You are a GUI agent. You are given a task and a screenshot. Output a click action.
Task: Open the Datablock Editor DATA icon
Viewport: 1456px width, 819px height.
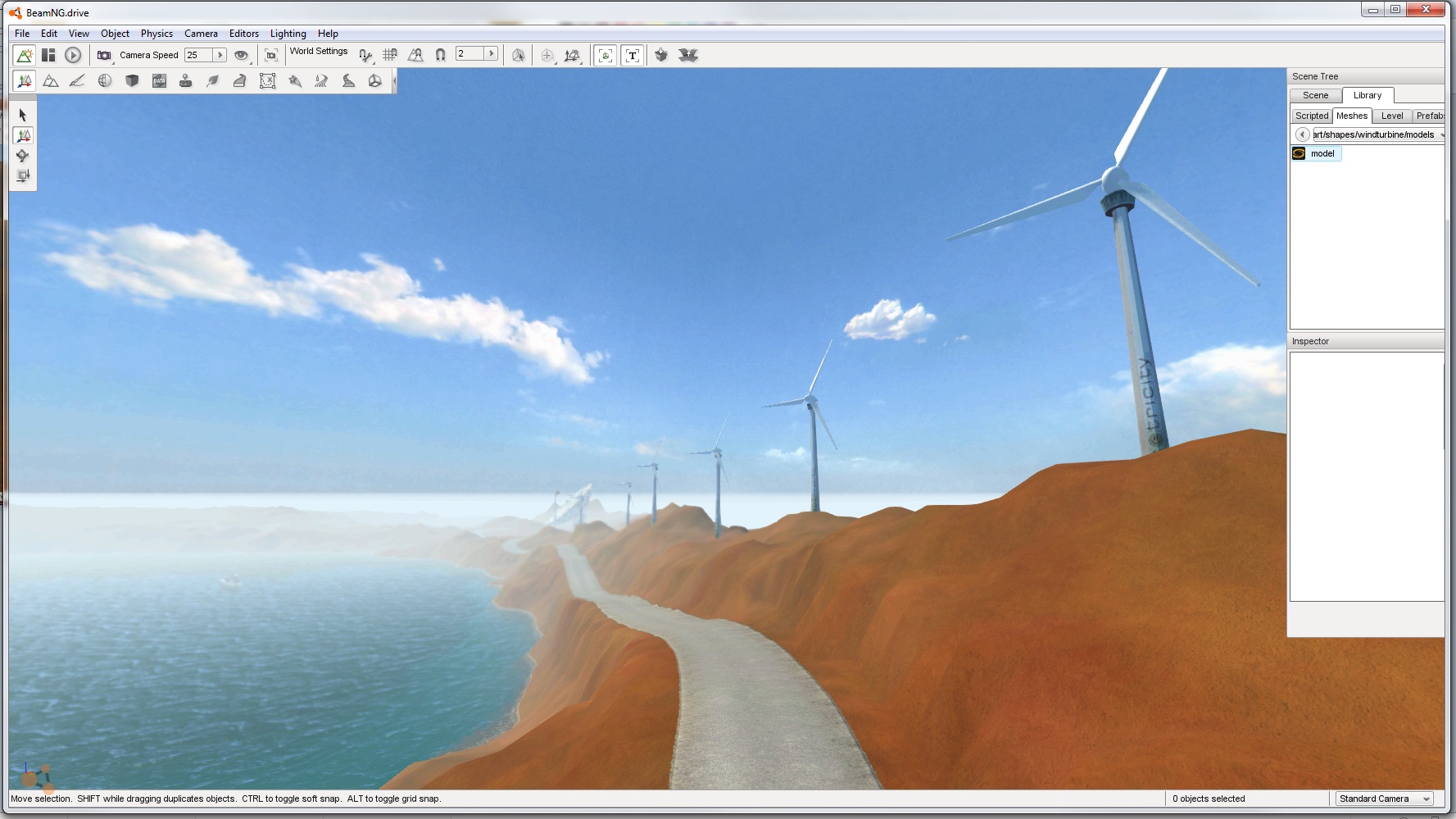(x=159, y=80)
